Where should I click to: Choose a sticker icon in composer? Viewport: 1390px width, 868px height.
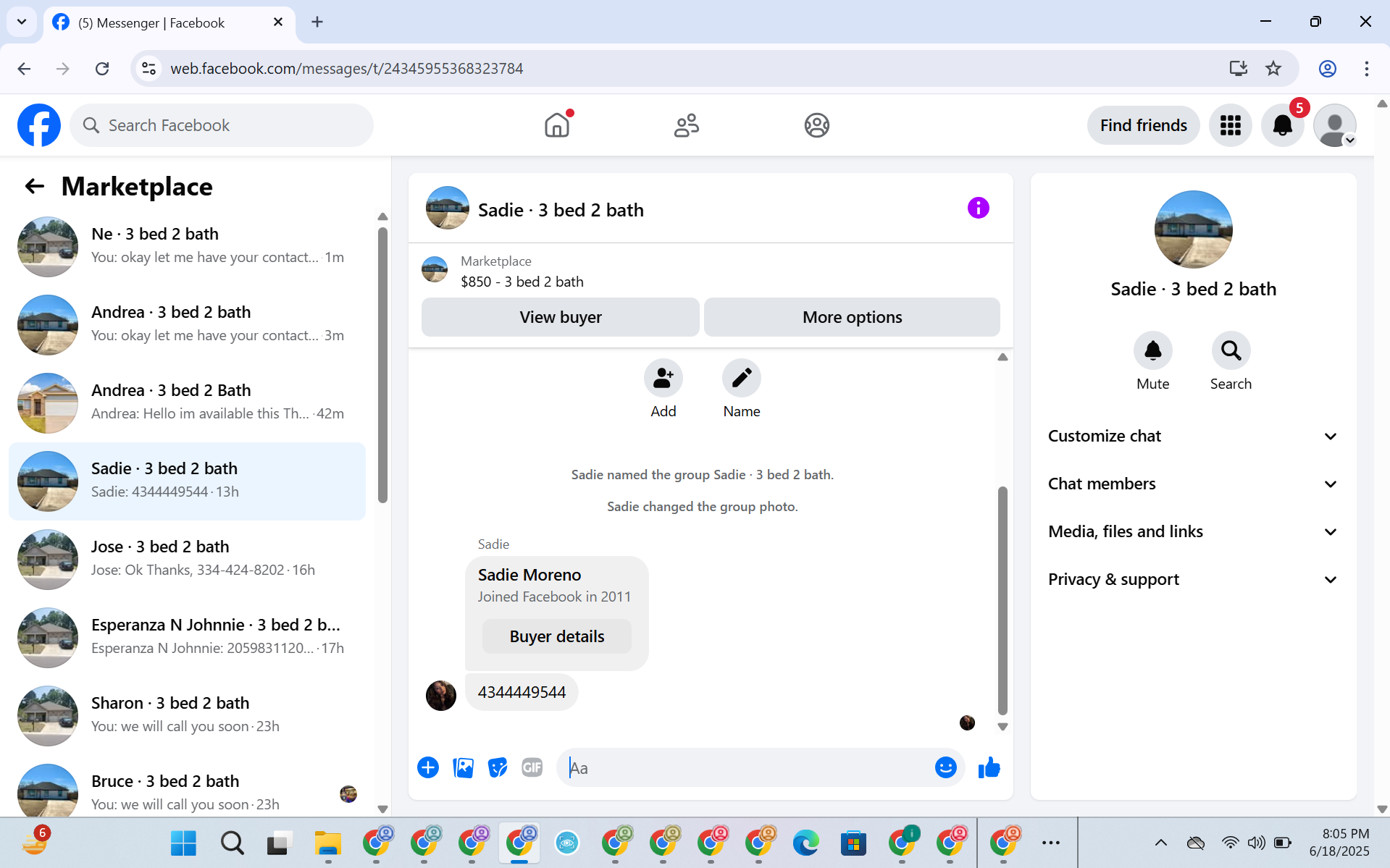point(498,767)
